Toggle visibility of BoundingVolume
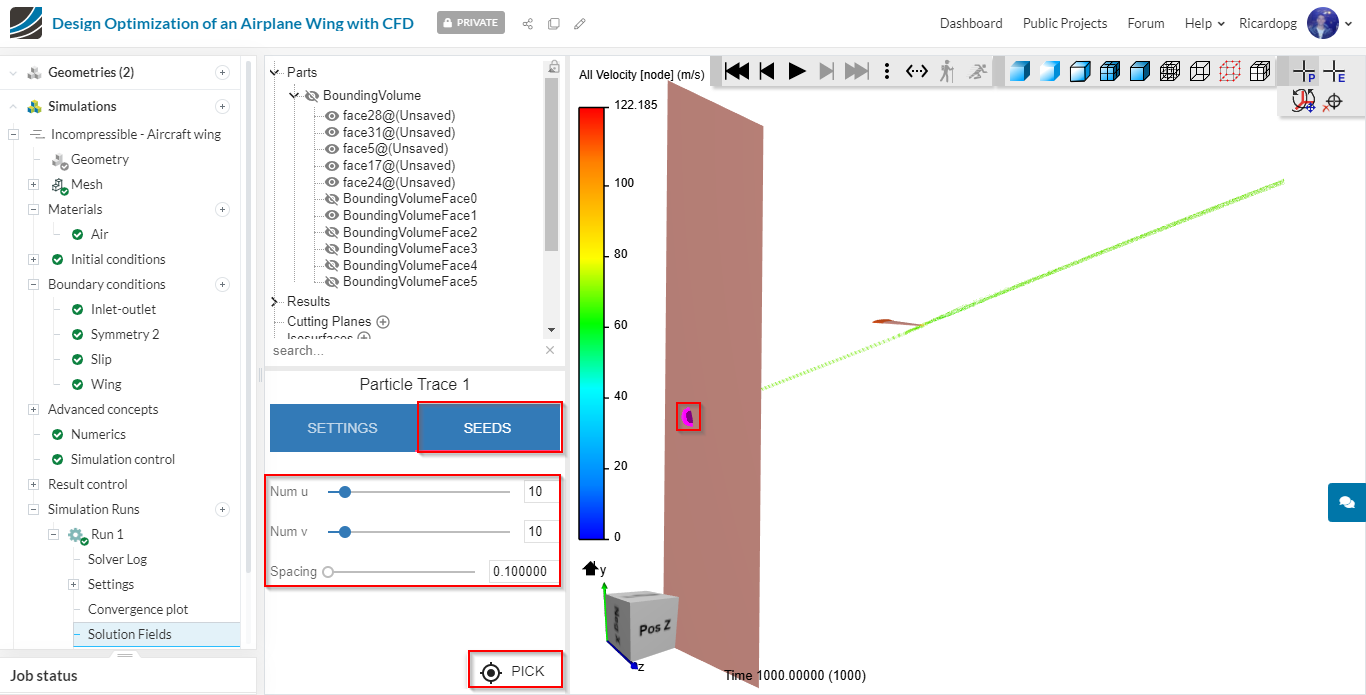 pos(311,96)
